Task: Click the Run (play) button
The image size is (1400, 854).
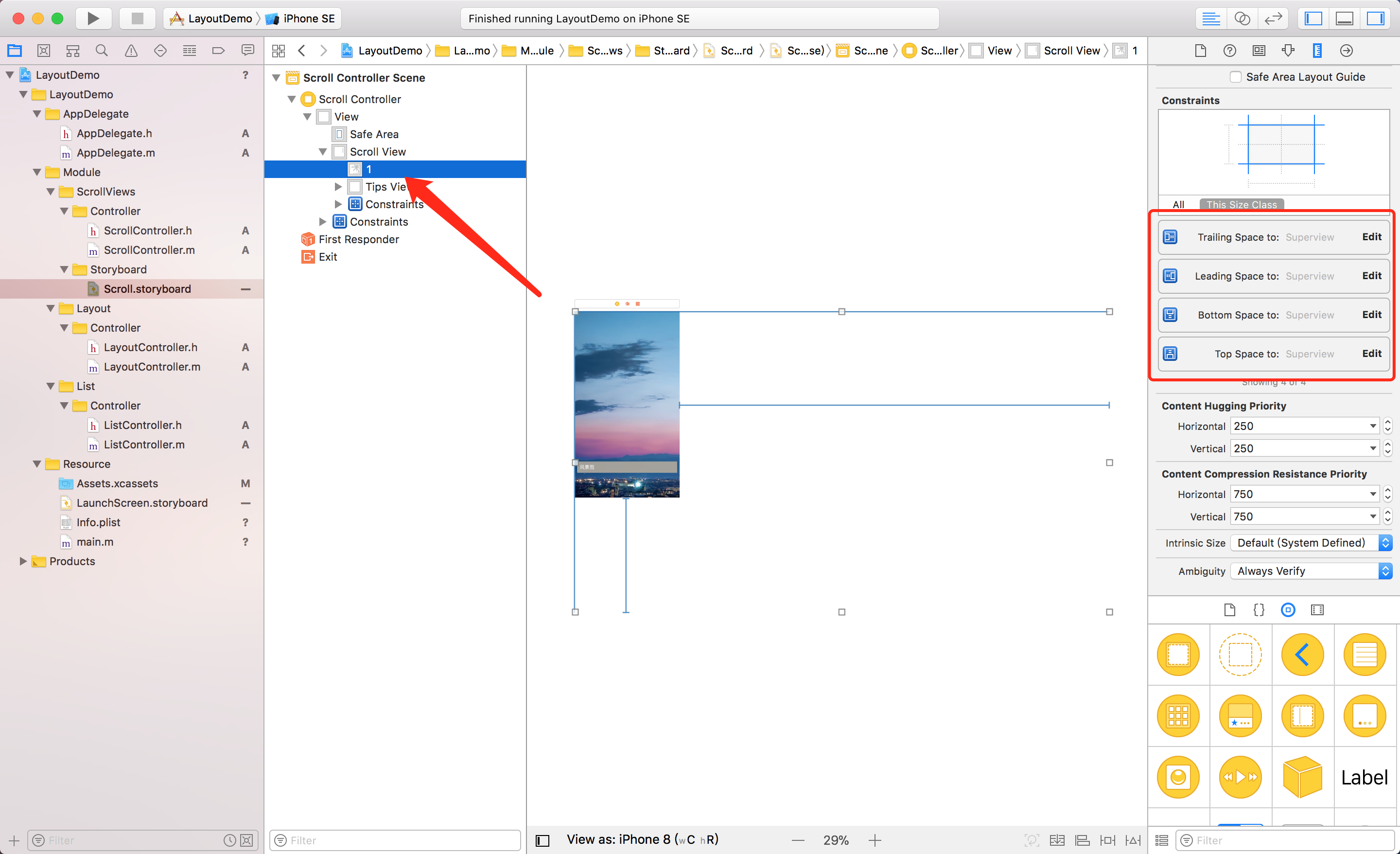Action: [93, 18]
